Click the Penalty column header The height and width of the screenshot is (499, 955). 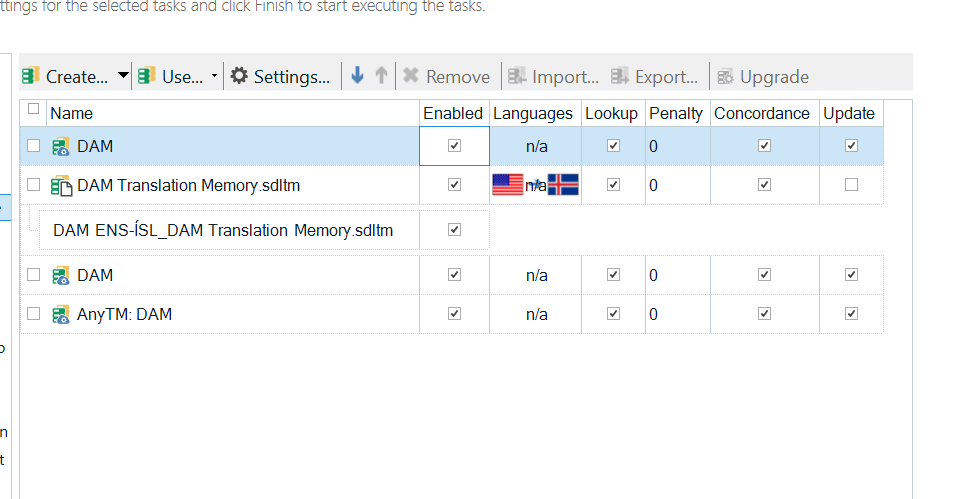coord(676,114)
